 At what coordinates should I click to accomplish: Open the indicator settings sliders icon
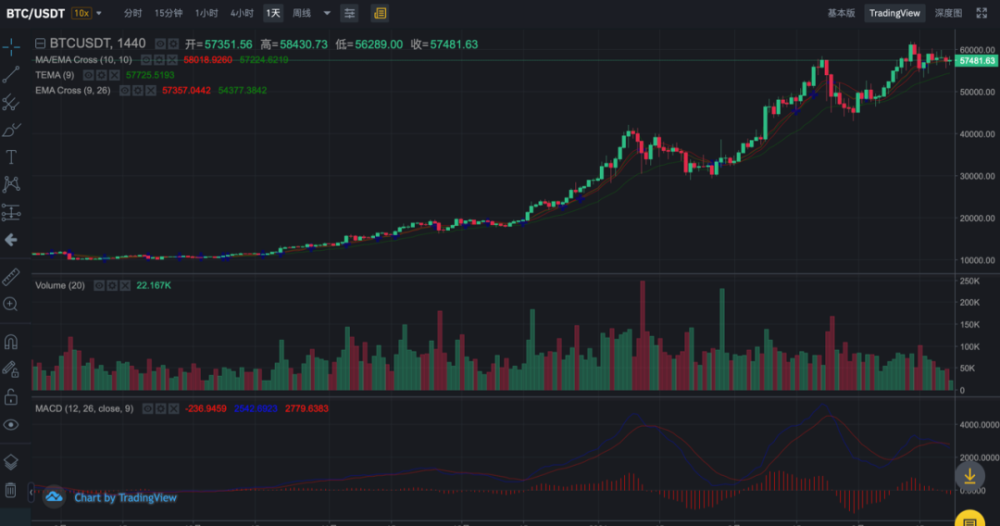point(349,13)
